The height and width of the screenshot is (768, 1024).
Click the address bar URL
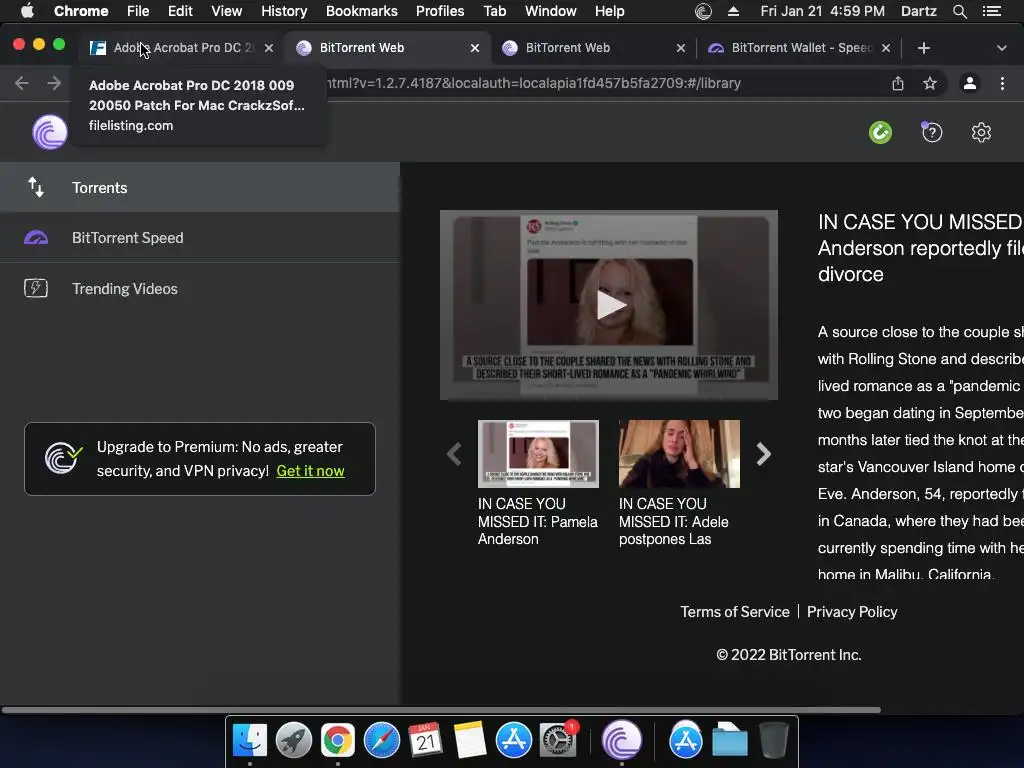pos(534,83)
